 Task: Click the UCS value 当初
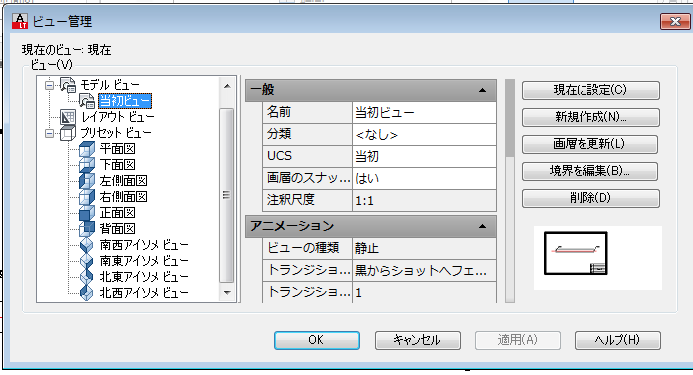click(424, 156)
